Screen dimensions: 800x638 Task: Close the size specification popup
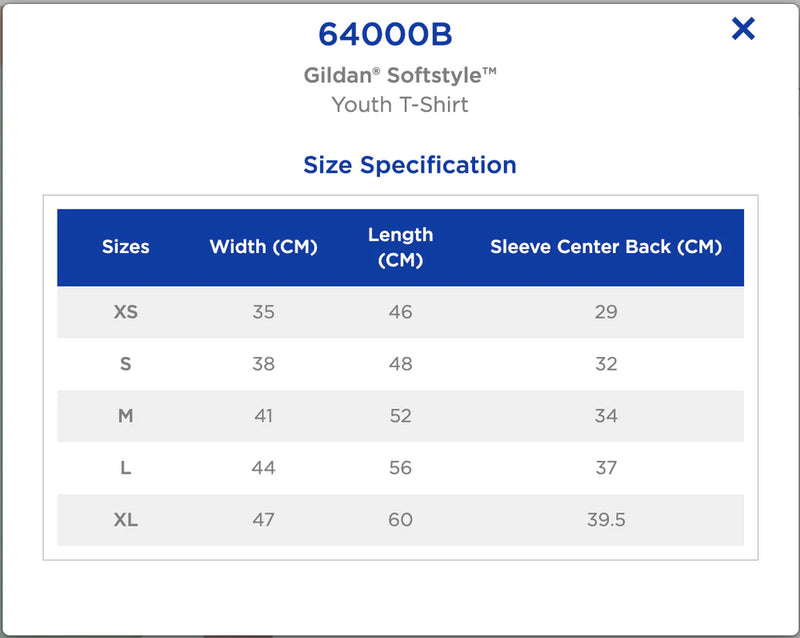coord(743,29)
